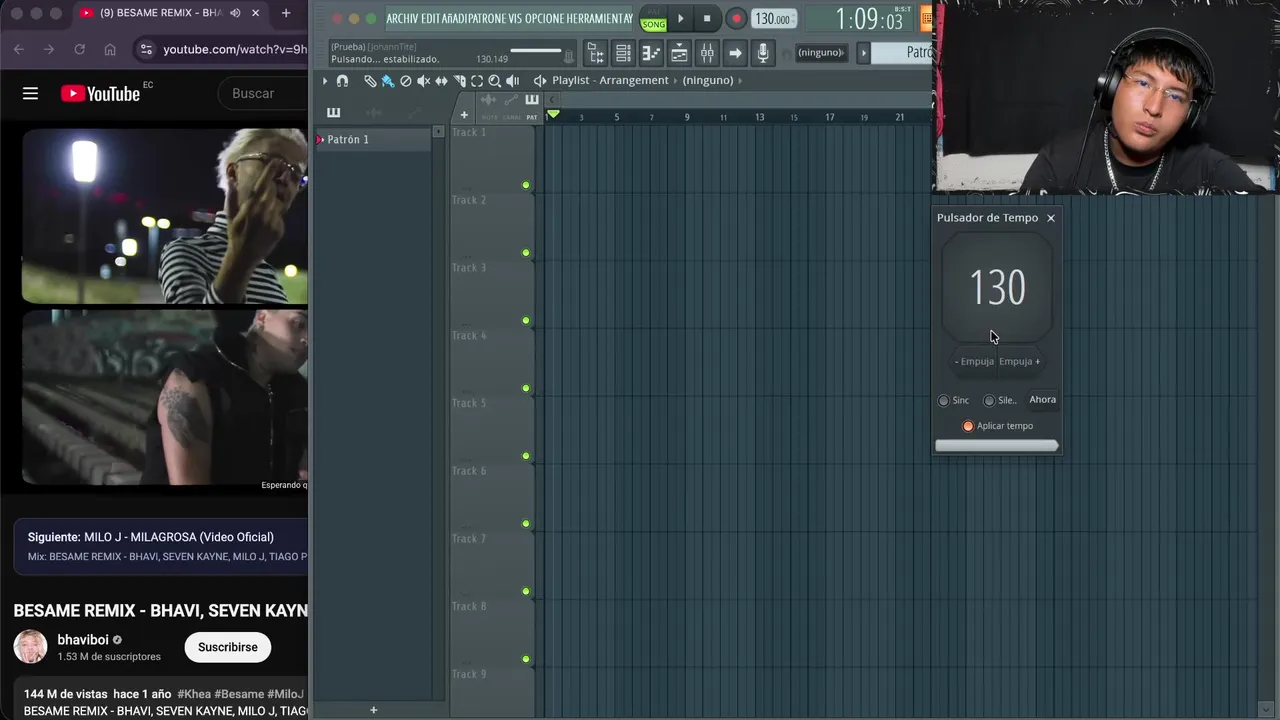
Task: Select the Paint brush tool
Action: pos(388,81)
